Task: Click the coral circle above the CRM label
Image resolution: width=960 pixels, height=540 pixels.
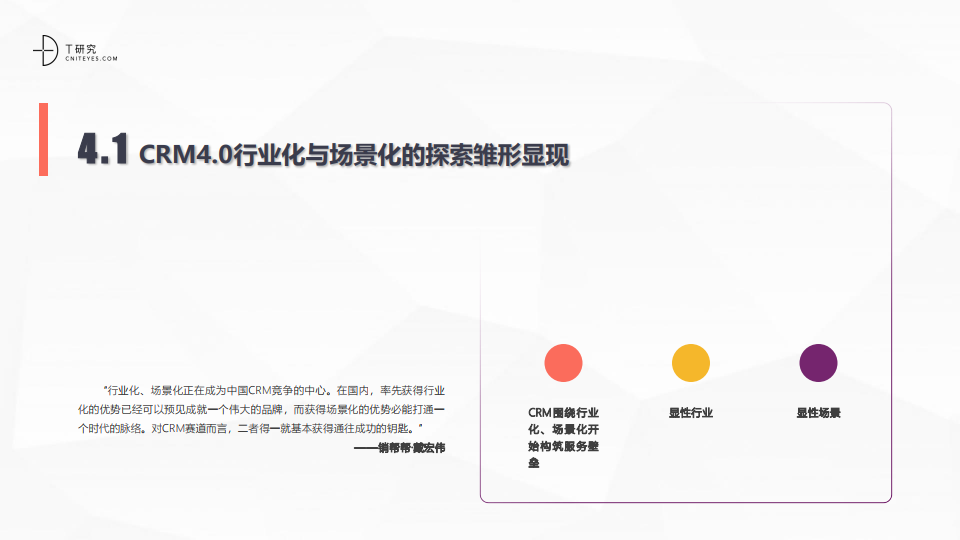Action: (x=563, y=362)
